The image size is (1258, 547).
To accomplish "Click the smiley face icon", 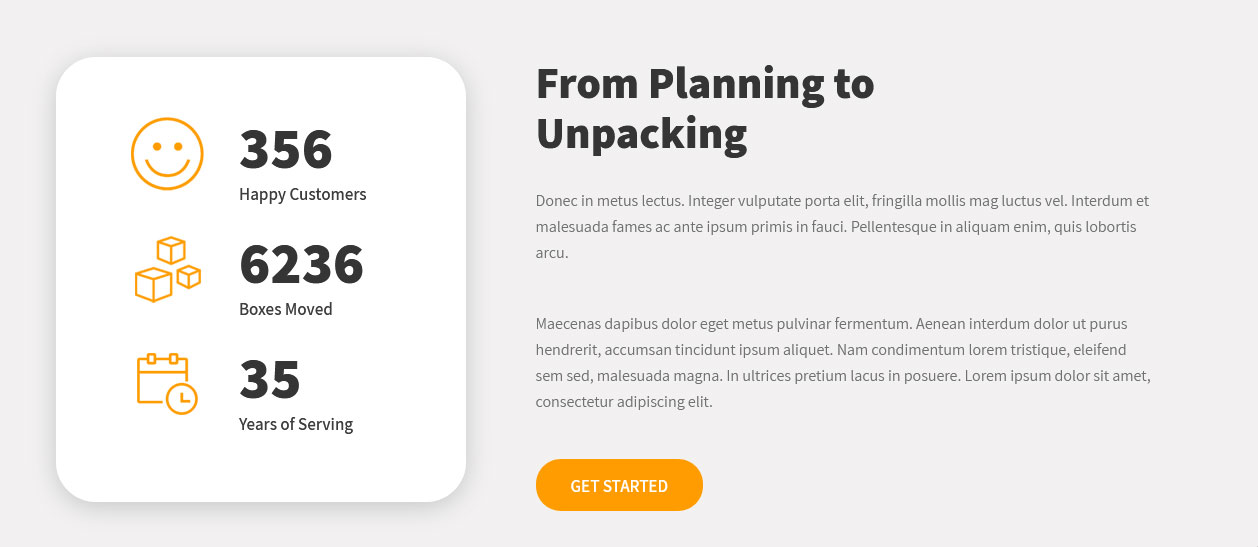I will click(167, 154).
